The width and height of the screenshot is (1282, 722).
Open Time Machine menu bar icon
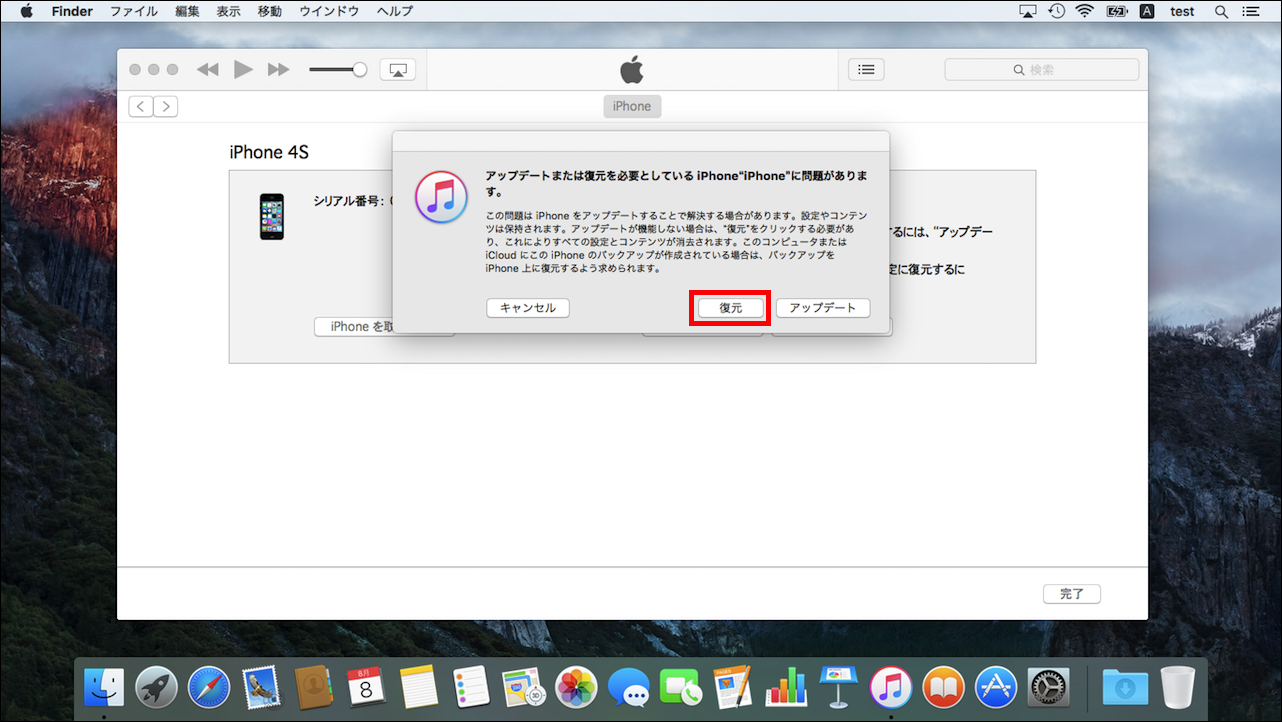pos(1056,12)
